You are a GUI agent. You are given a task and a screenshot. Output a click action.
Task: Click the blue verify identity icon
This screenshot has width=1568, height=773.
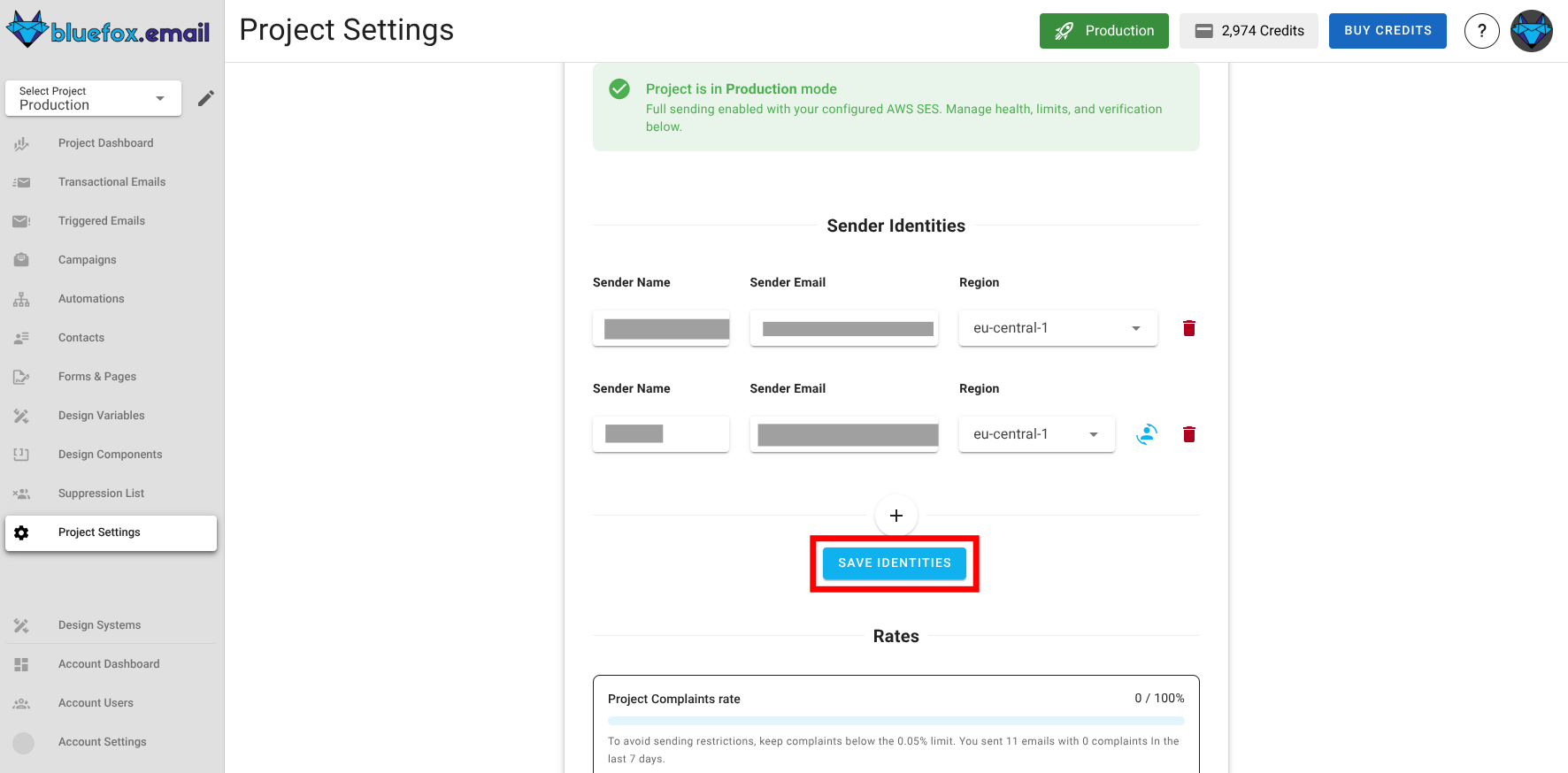1146,434
